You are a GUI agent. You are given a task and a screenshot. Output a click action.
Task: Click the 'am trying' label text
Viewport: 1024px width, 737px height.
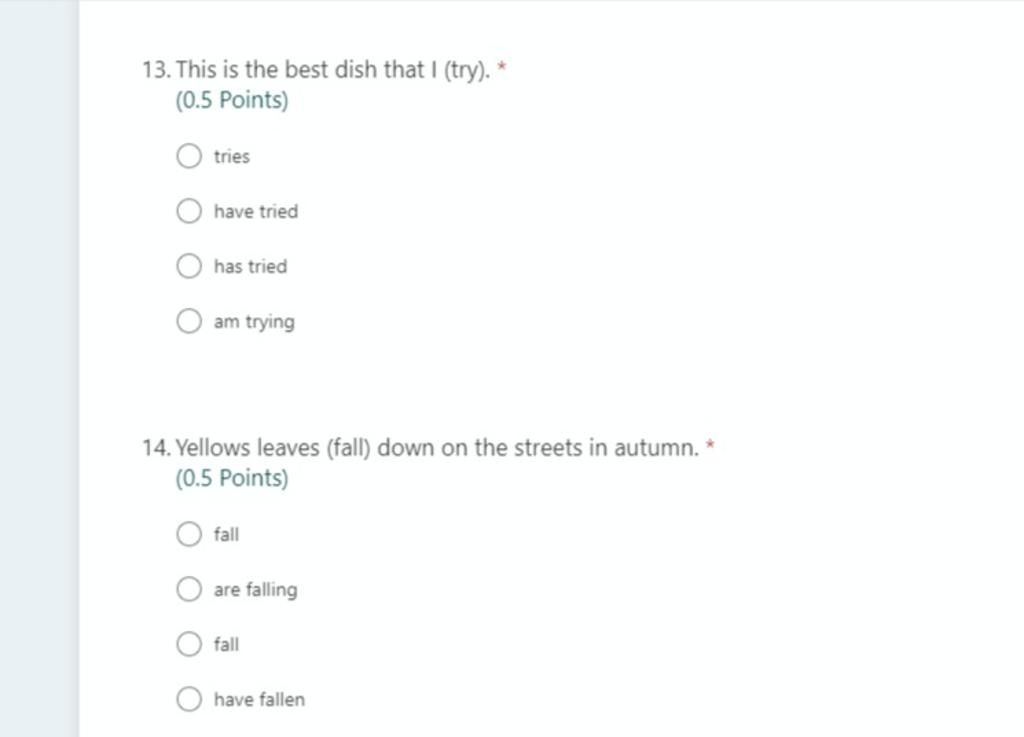click(x=254, y=322)
